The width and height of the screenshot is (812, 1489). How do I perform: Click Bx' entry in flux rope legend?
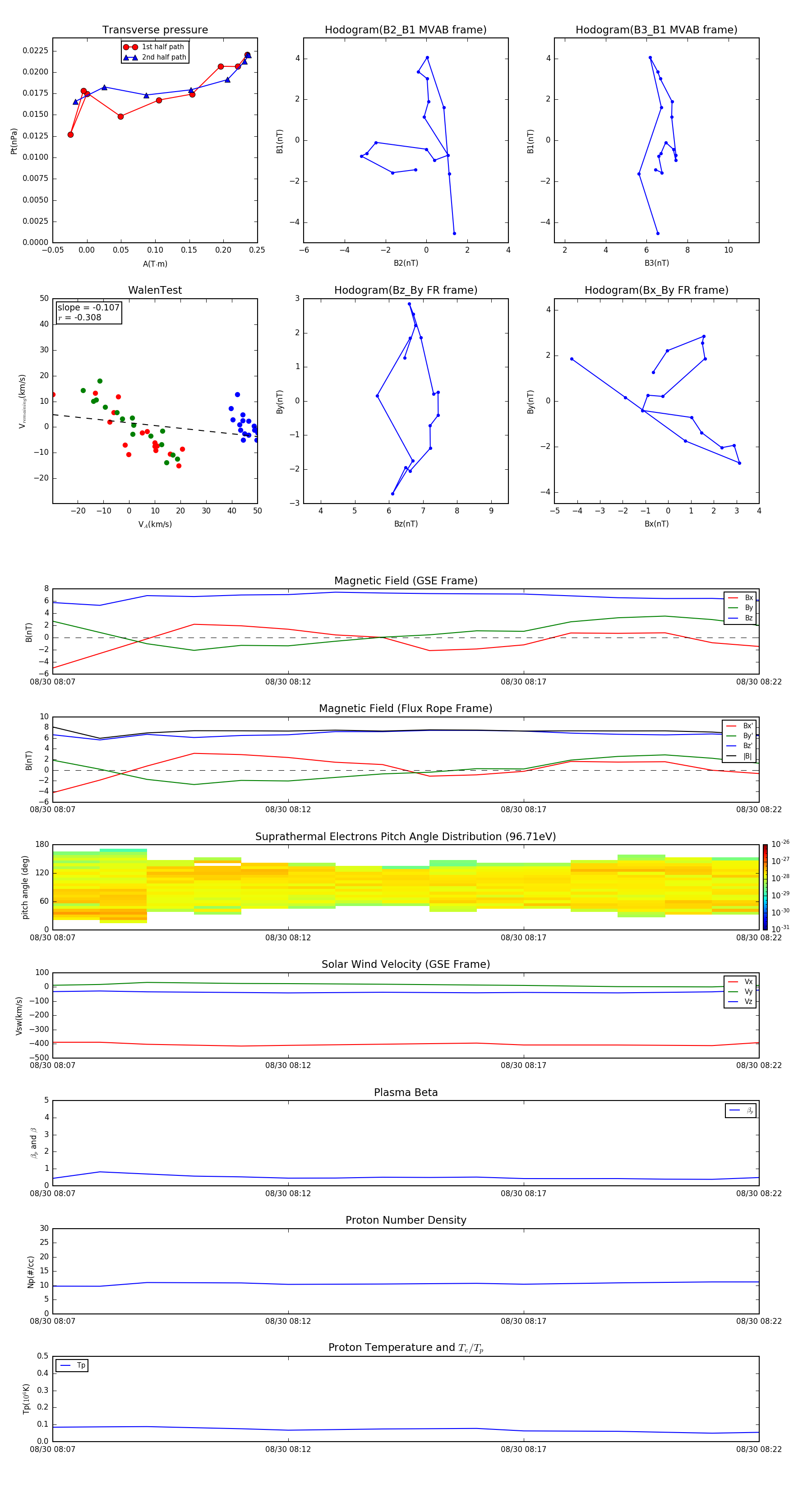[x=740, y=726]
